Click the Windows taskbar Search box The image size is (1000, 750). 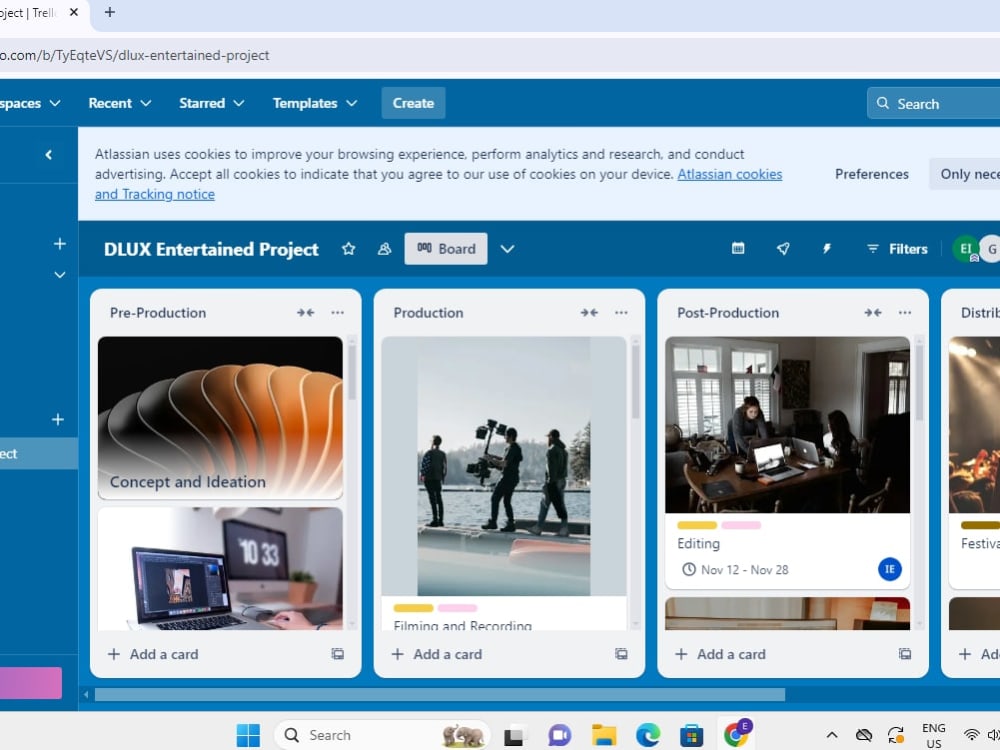[x=382, y=735]
